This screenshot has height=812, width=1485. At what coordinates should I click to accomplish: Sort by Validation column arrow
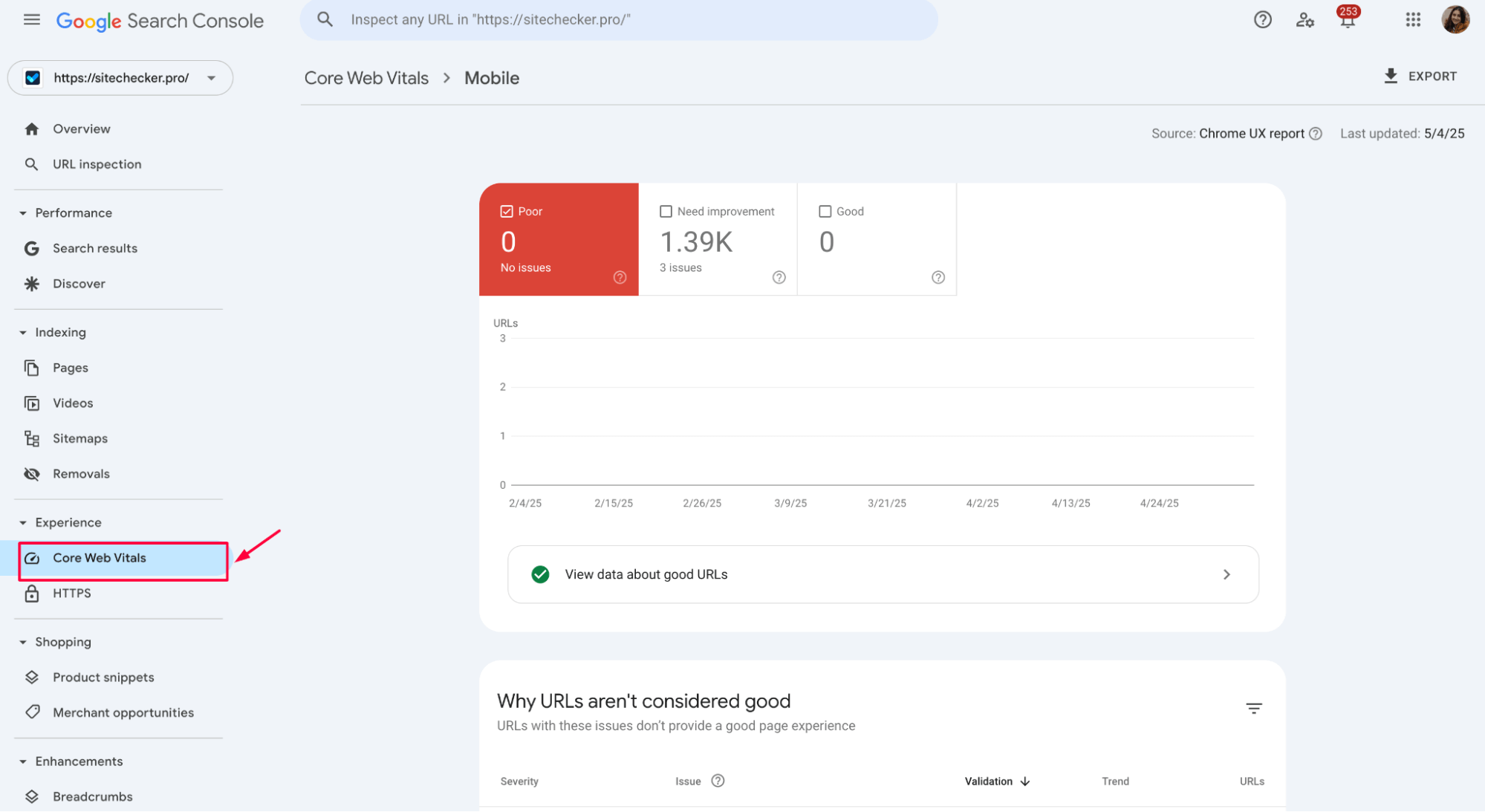(1025, 782)
